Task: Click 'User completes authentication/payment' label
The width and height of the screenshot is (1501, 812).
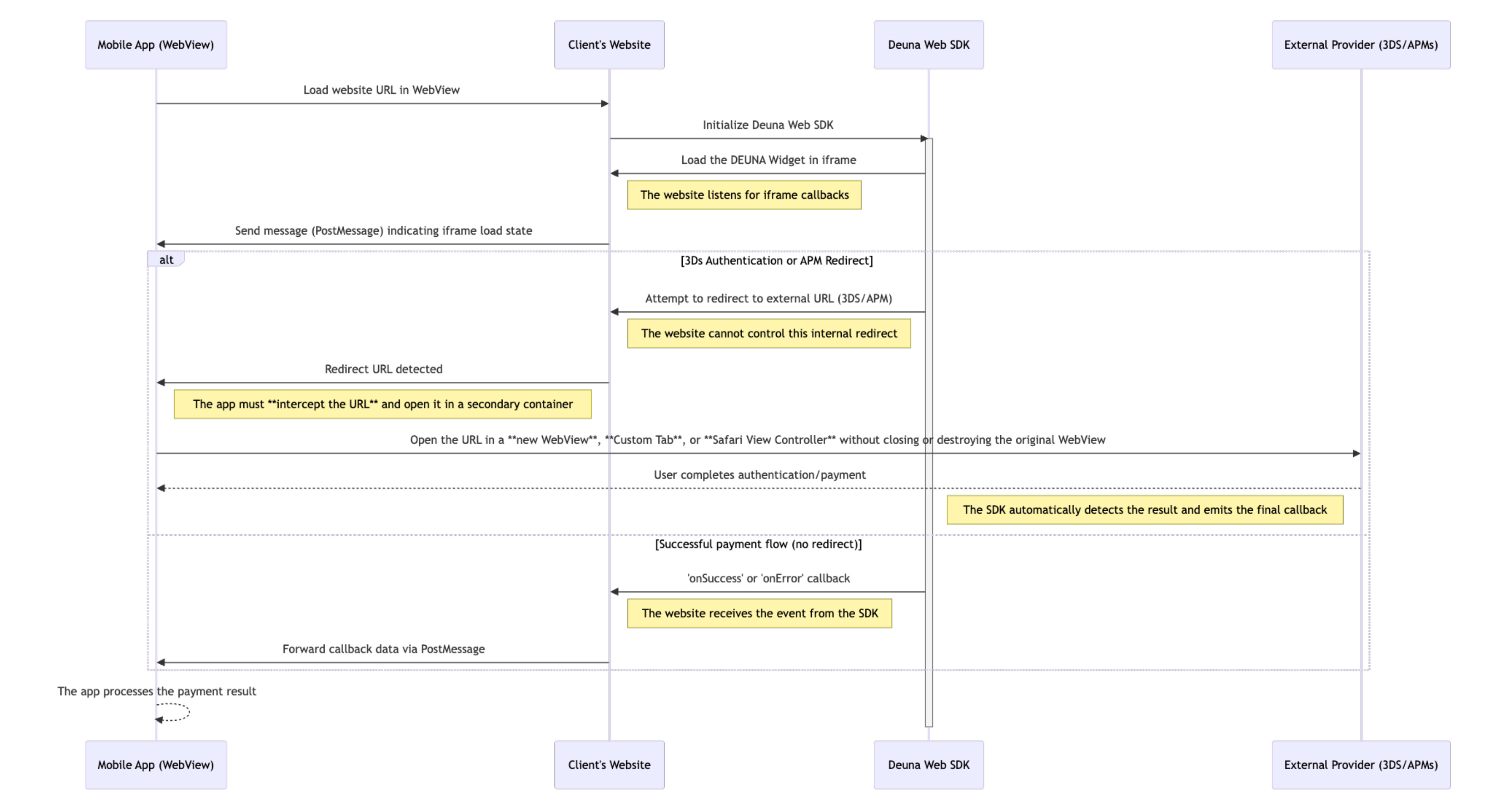Action: coord(759,475)
